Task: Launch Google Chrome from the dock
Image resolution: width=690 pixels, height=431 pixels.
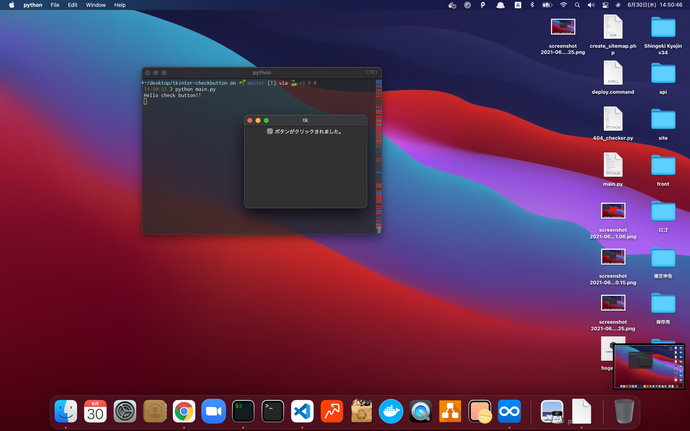Action: click(x=183, y=410)
